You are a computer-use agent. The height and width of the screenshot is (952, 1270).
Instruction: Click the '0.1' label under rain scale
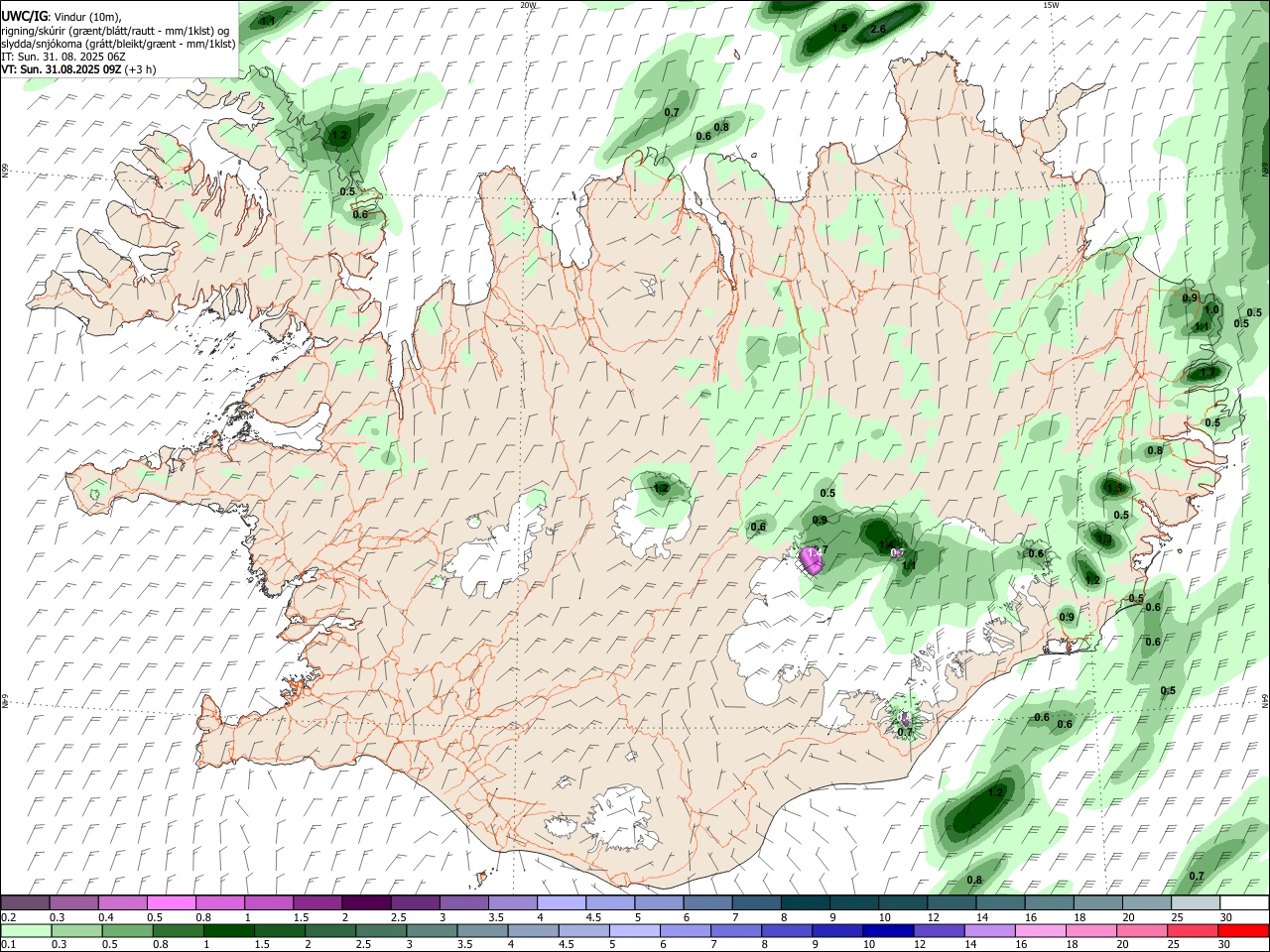(x=9, y=945)
